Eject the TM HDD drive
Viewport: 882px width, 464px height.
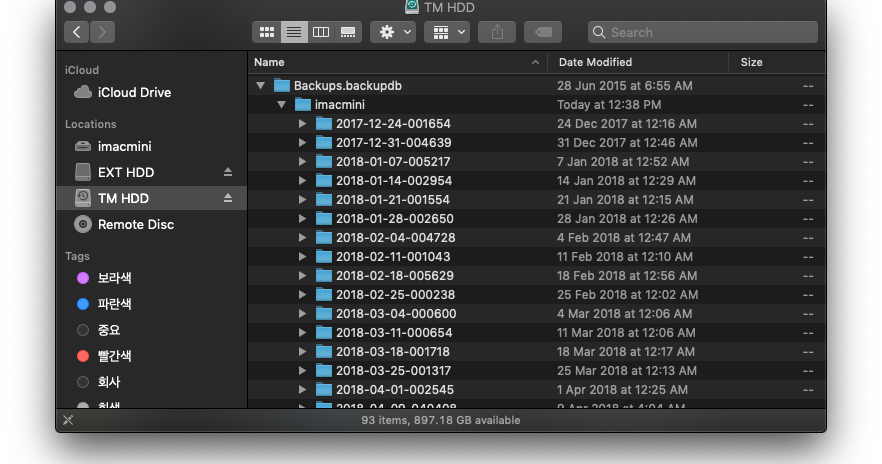tap(228, 198)
